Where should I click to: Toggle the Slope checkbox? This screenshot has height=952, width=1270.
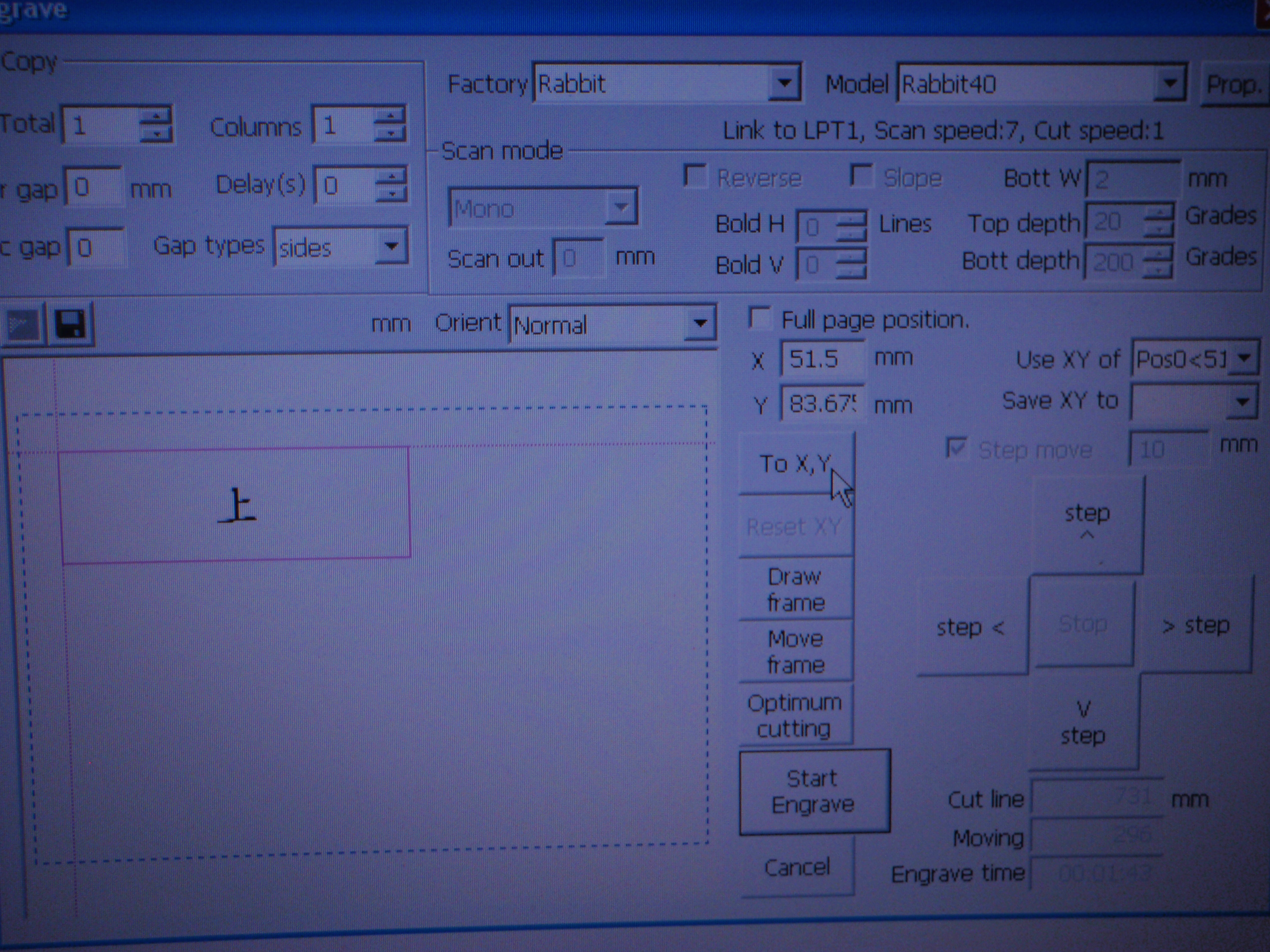[x=861, y=176]
